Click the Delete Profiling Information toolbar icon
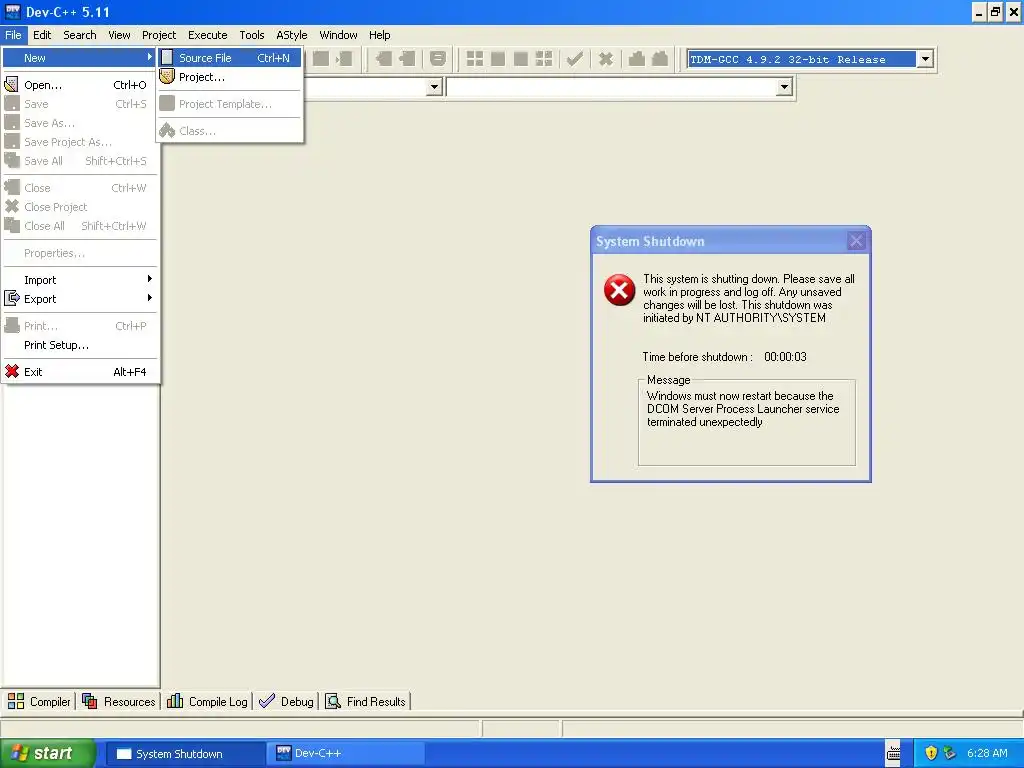Viewport: 1024px width, 768px height. tap(660, 59)
